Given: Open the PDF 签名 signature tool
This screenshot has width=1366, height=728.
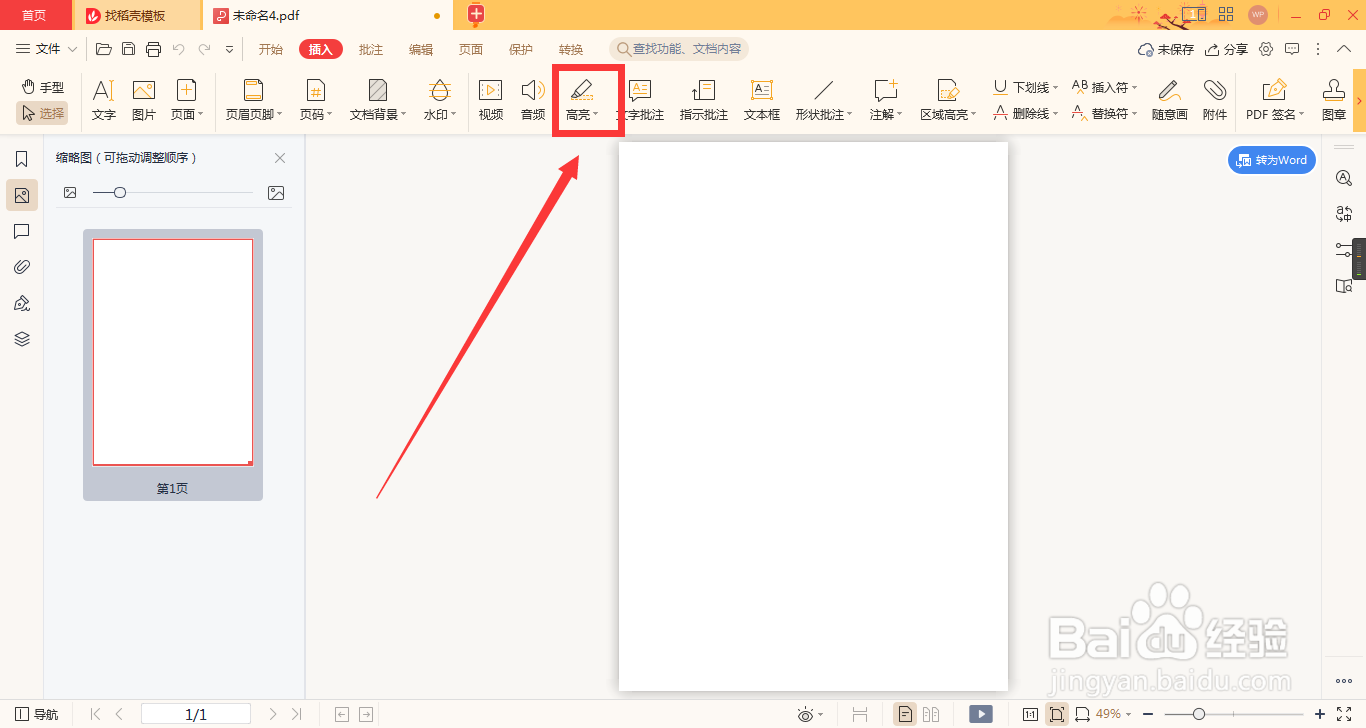Looking at the screenshot, I should click(1275, 101).
